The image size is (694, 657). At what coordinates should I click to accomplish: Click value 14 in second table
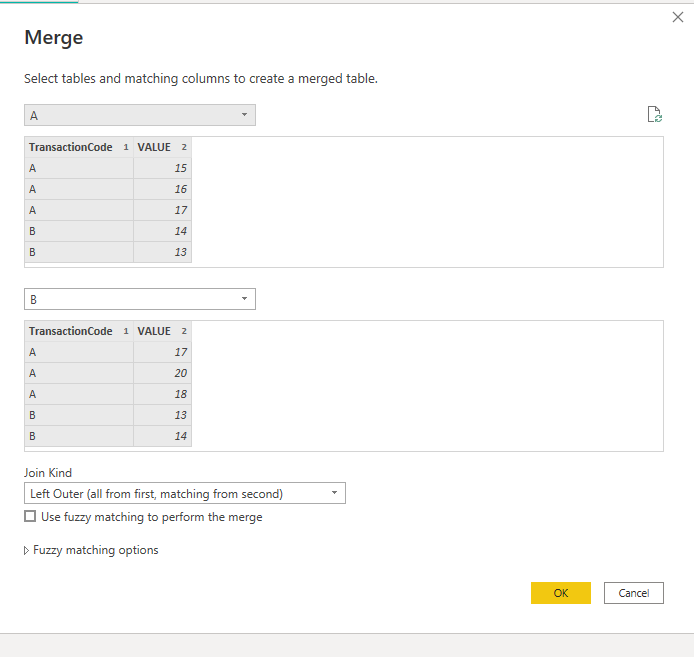(x=162, y=437)
